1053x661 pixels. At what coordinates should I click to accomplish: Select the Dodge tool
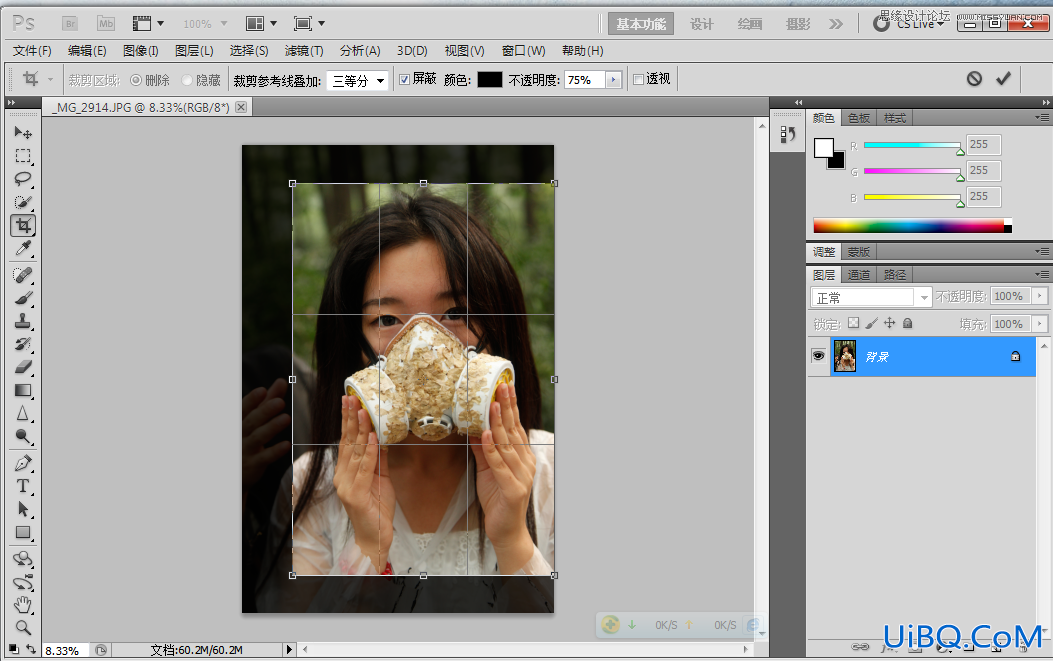click(x=23, y=437)
